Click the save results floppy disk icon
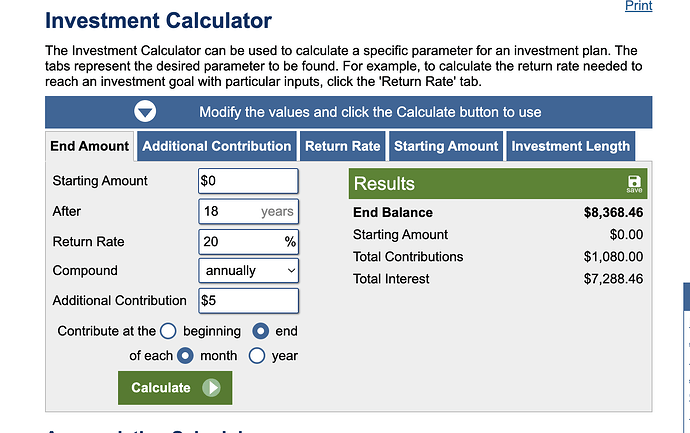The image size is (690, 433). point(634,184)
